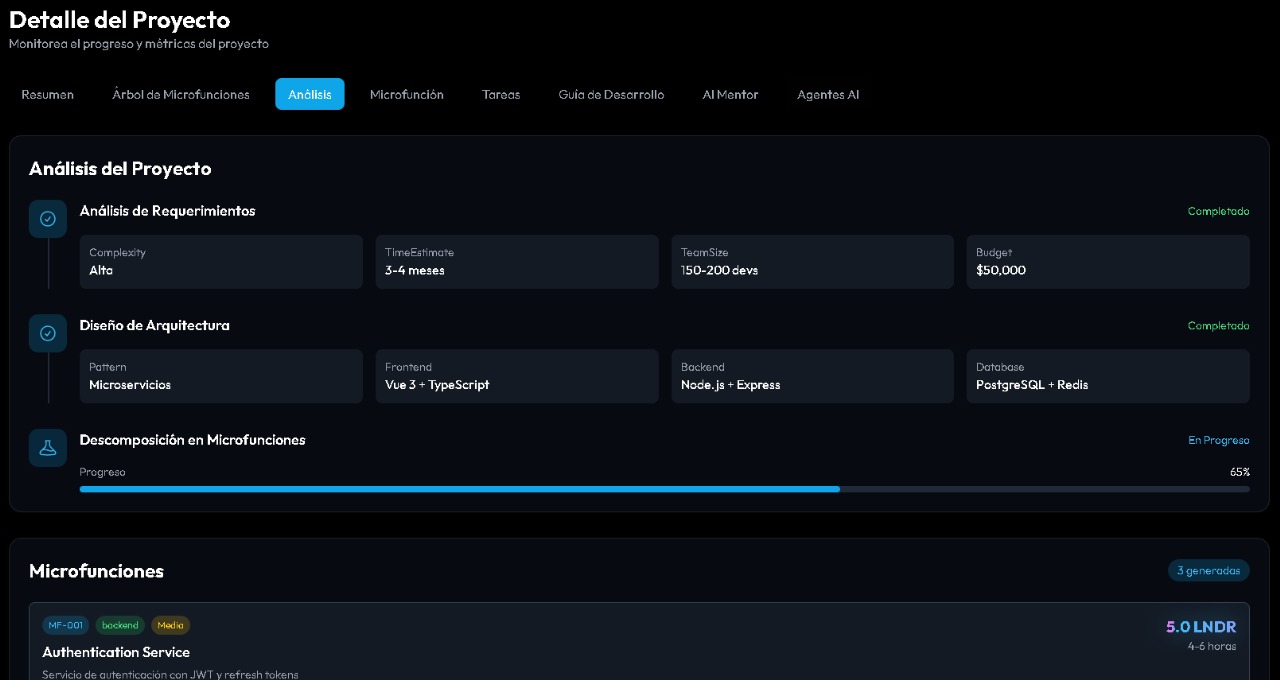This screenshot has width=1280, height=680.
Task: Open Guía de Desarrollo tab
Action: (611, 94)
